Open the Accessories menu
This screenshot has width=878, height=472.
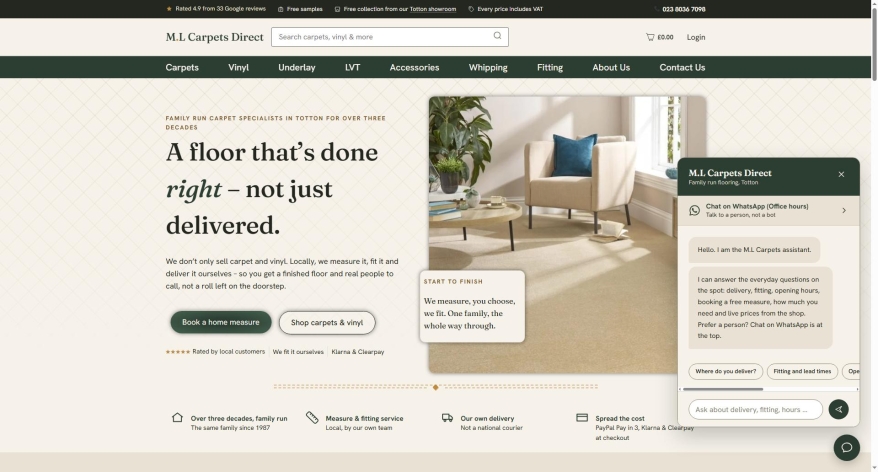click(414, 67)
